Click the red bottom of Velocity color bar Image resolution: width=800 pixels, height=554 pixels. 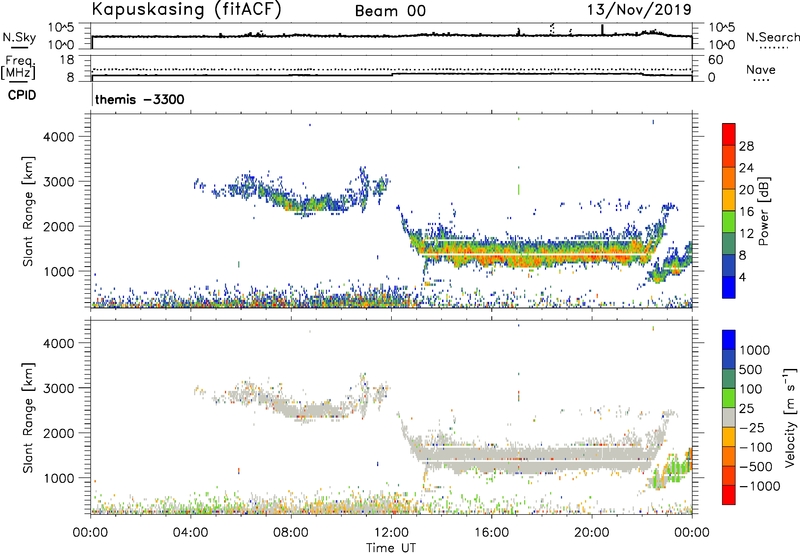pos(729,495)
